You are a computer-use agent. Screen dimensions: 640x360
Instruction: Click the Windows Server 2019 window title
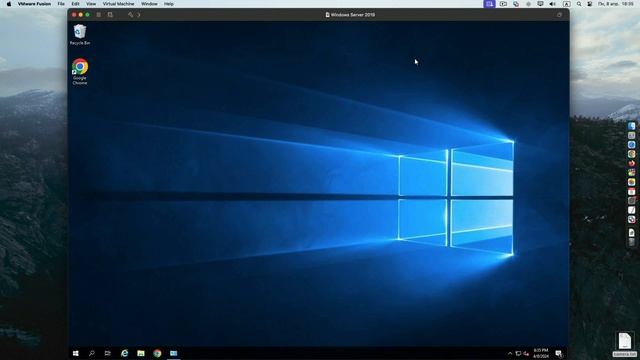[x=353, y=15]
